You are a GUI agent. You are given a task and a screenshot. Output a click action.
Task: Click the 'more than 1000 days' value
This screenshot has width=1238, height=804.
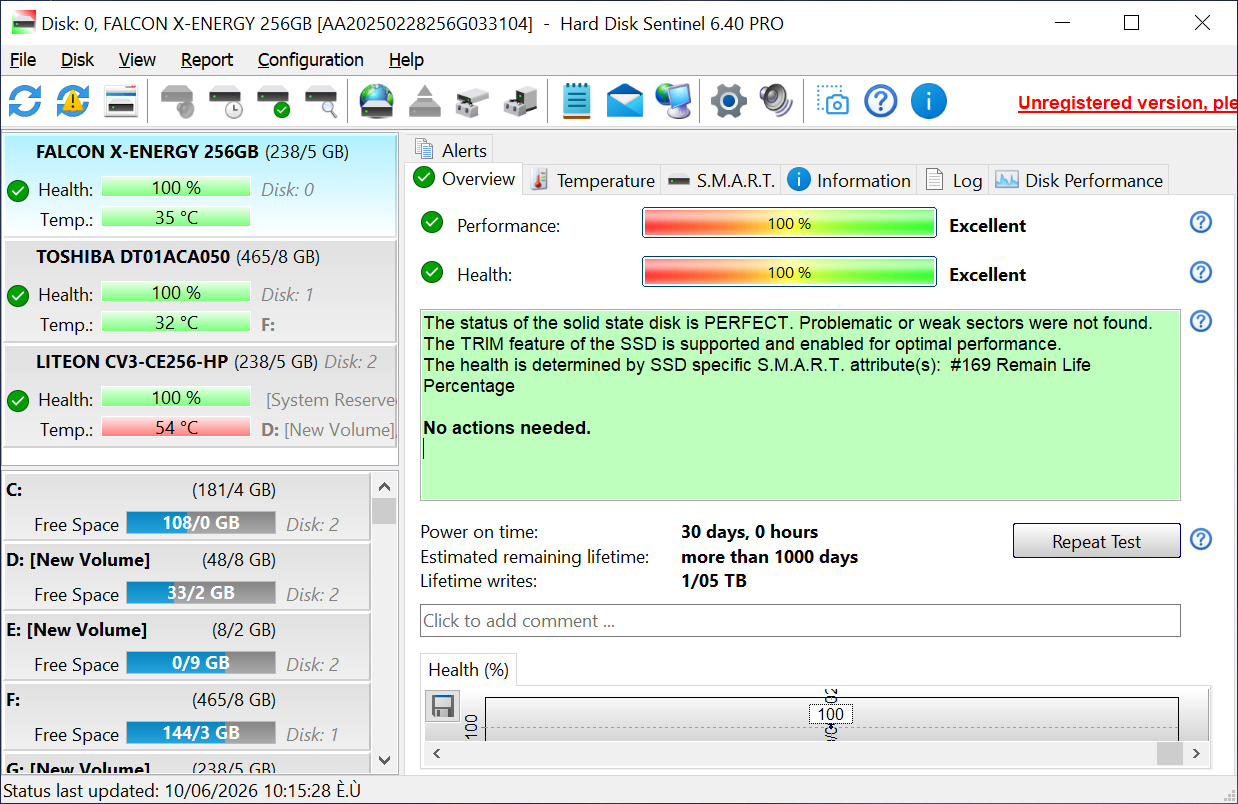pyautogui.click(x=769, y=557)
